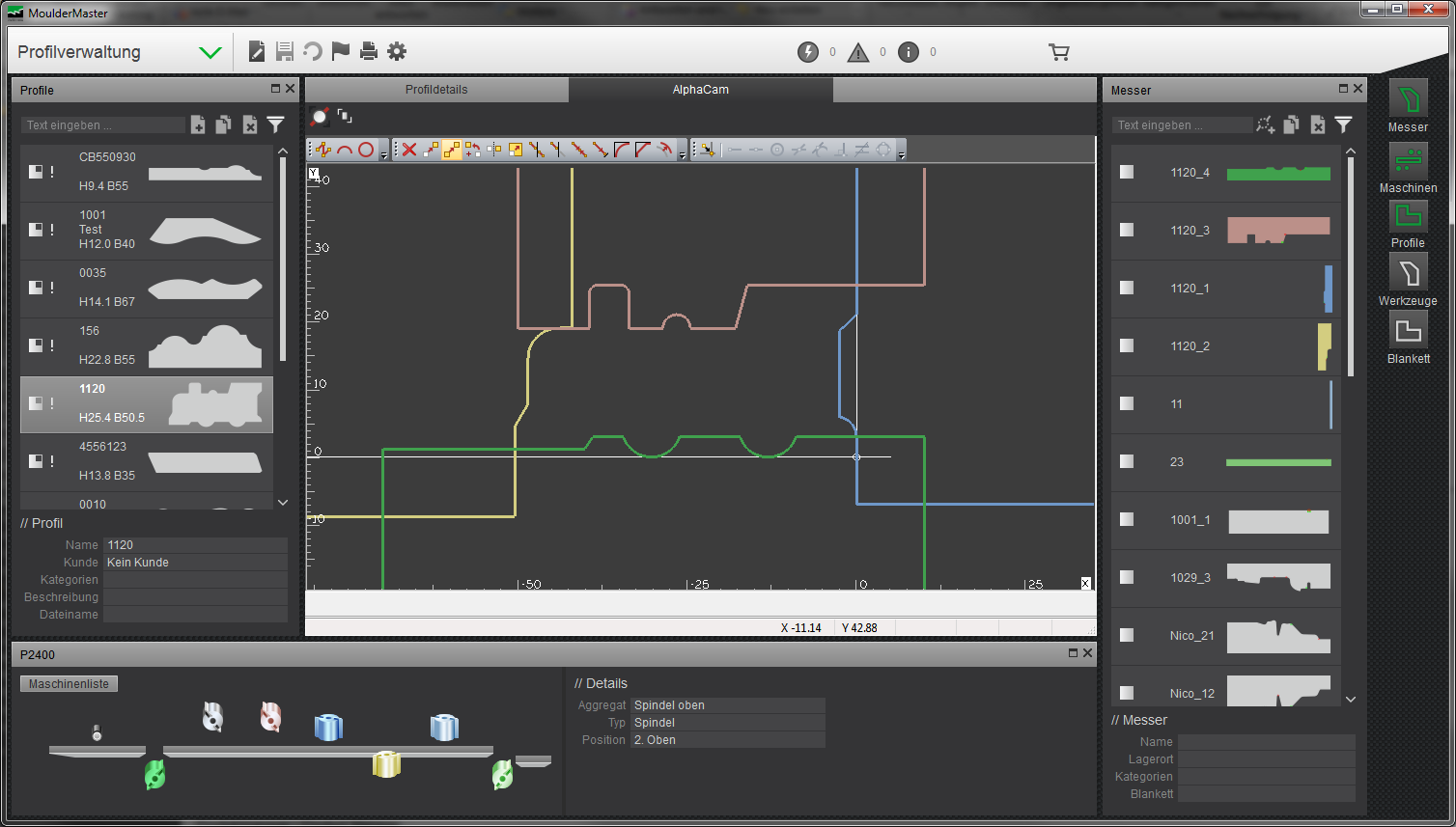The width and height of the screenshot is (1456, 827).
Task: Click the Maschinenliste button
Action: click(x=69, y=684)
